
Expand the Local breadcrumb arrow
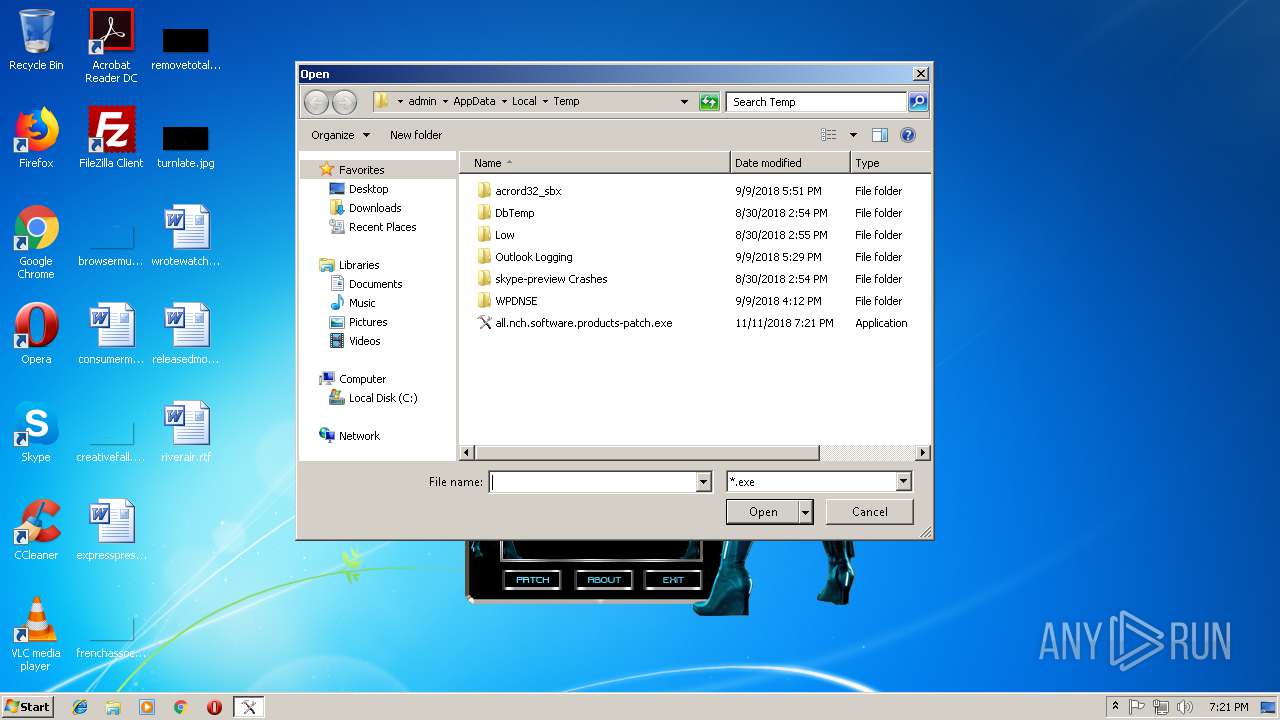[545, 102]
